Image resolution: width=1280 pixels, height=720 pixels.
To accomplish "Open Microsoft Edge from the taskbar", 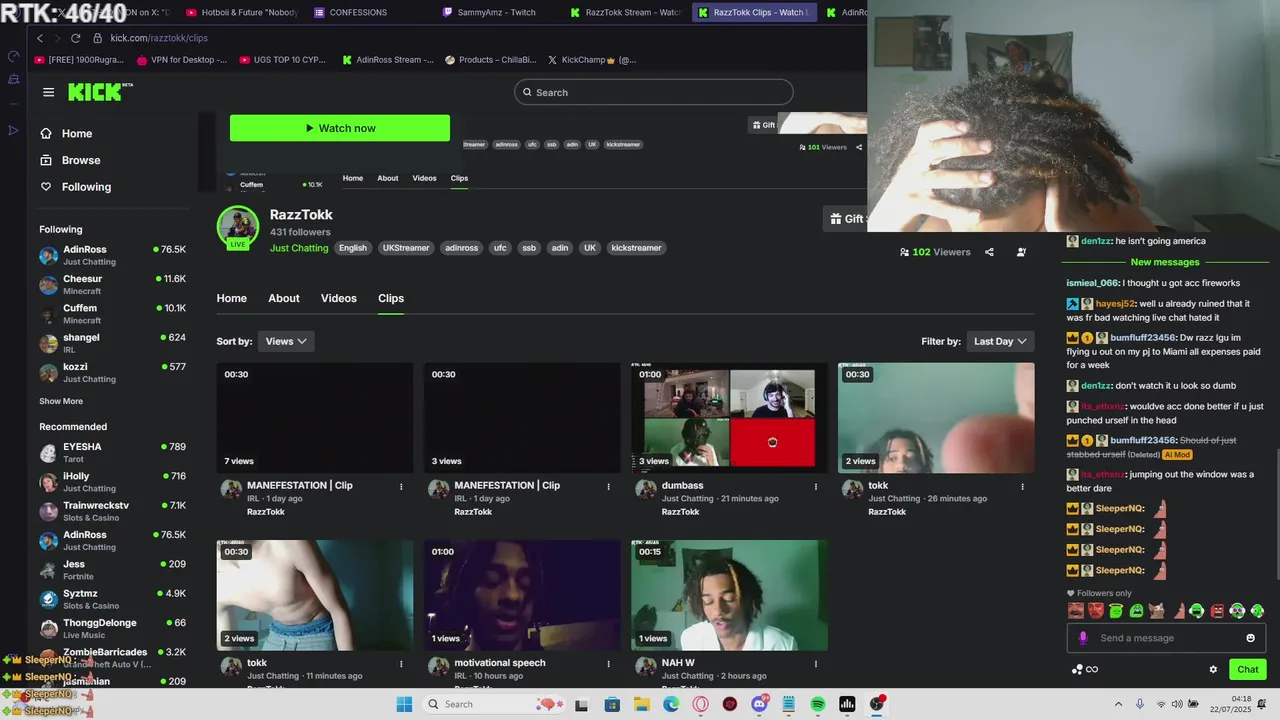I will 671,704.
